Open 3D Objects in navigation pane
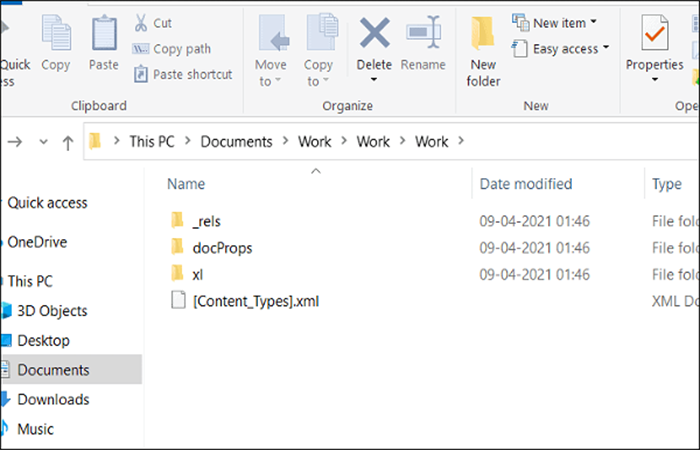Screen dimensions: 700x450 click(x=52, y=311)
